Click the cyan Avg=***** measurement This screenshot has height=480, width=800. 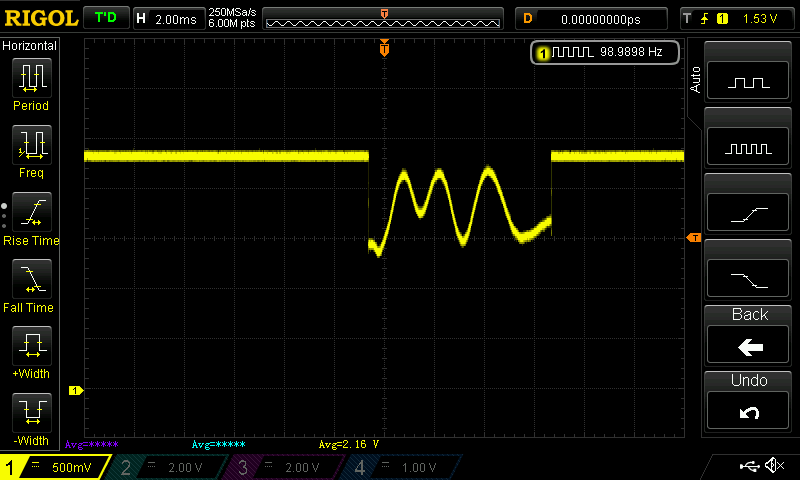[218, 444]
